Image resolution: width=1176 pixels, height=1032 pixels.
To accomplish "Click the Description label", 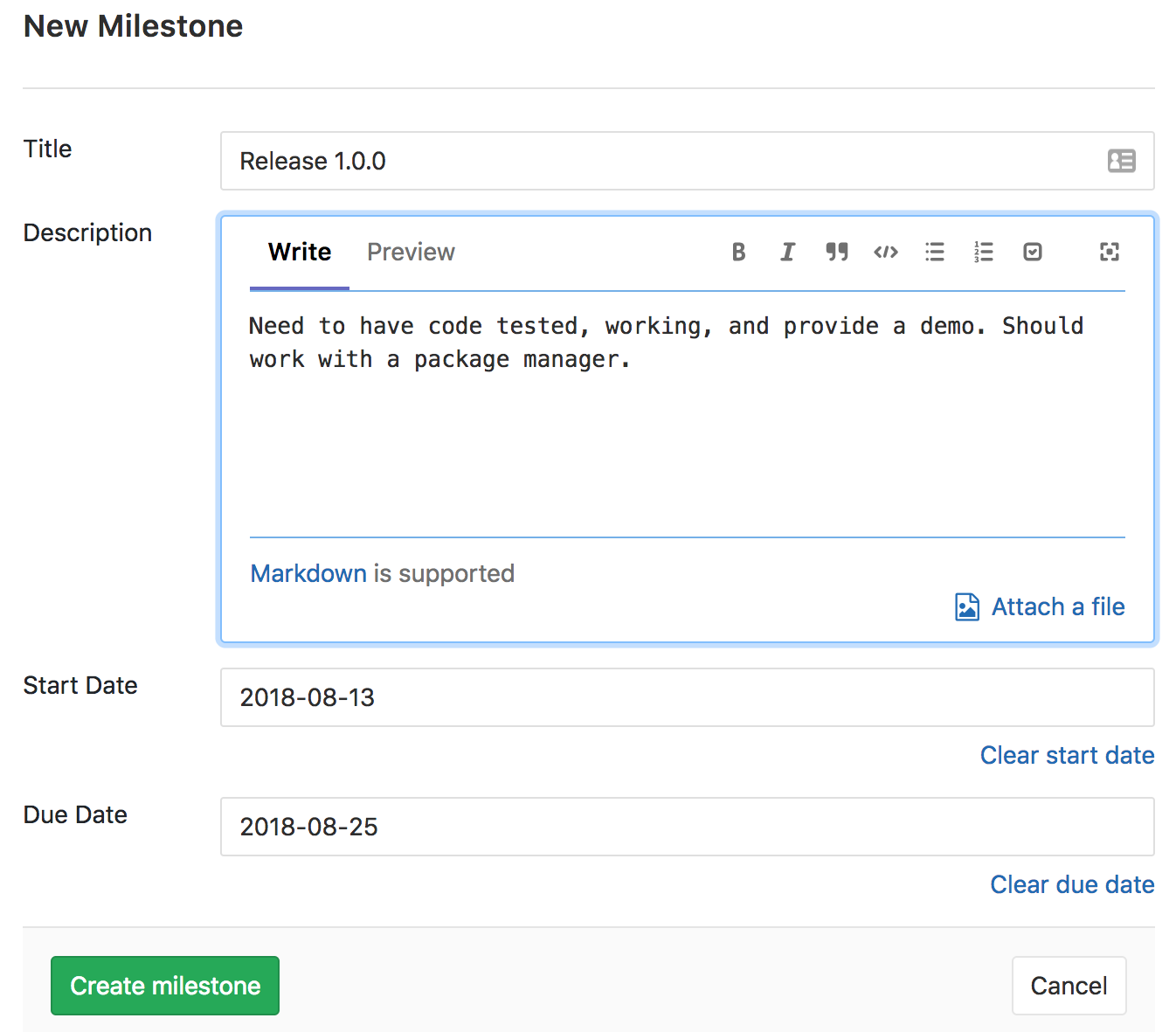I will point(87,232).
